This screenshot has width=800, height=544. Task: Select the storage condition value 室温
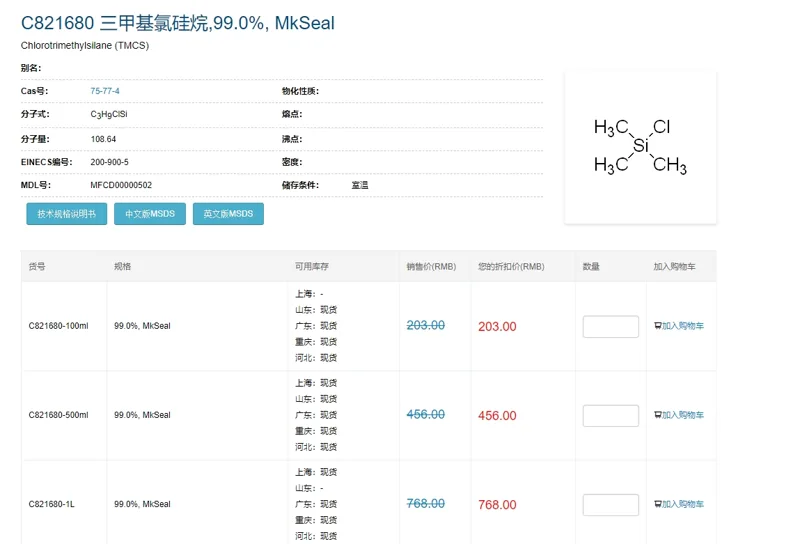[x=360, y=185]
